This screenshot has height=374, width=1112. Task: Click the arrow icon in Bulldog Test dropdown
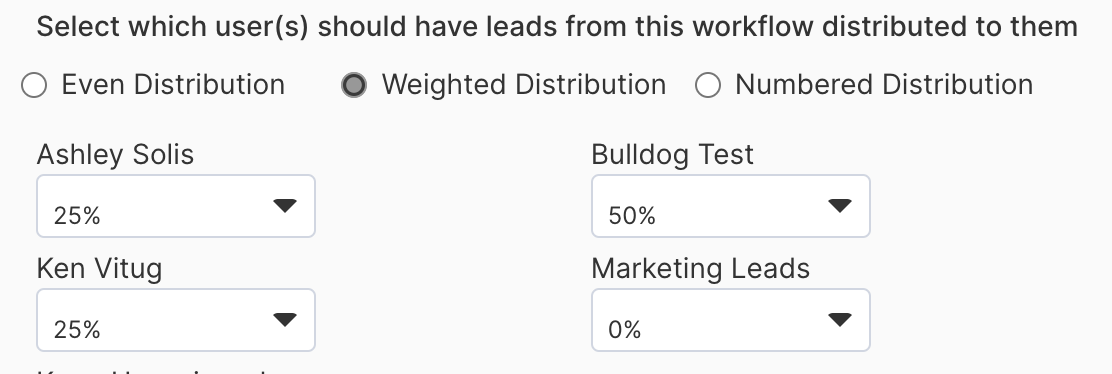click(x=840, y=206)
